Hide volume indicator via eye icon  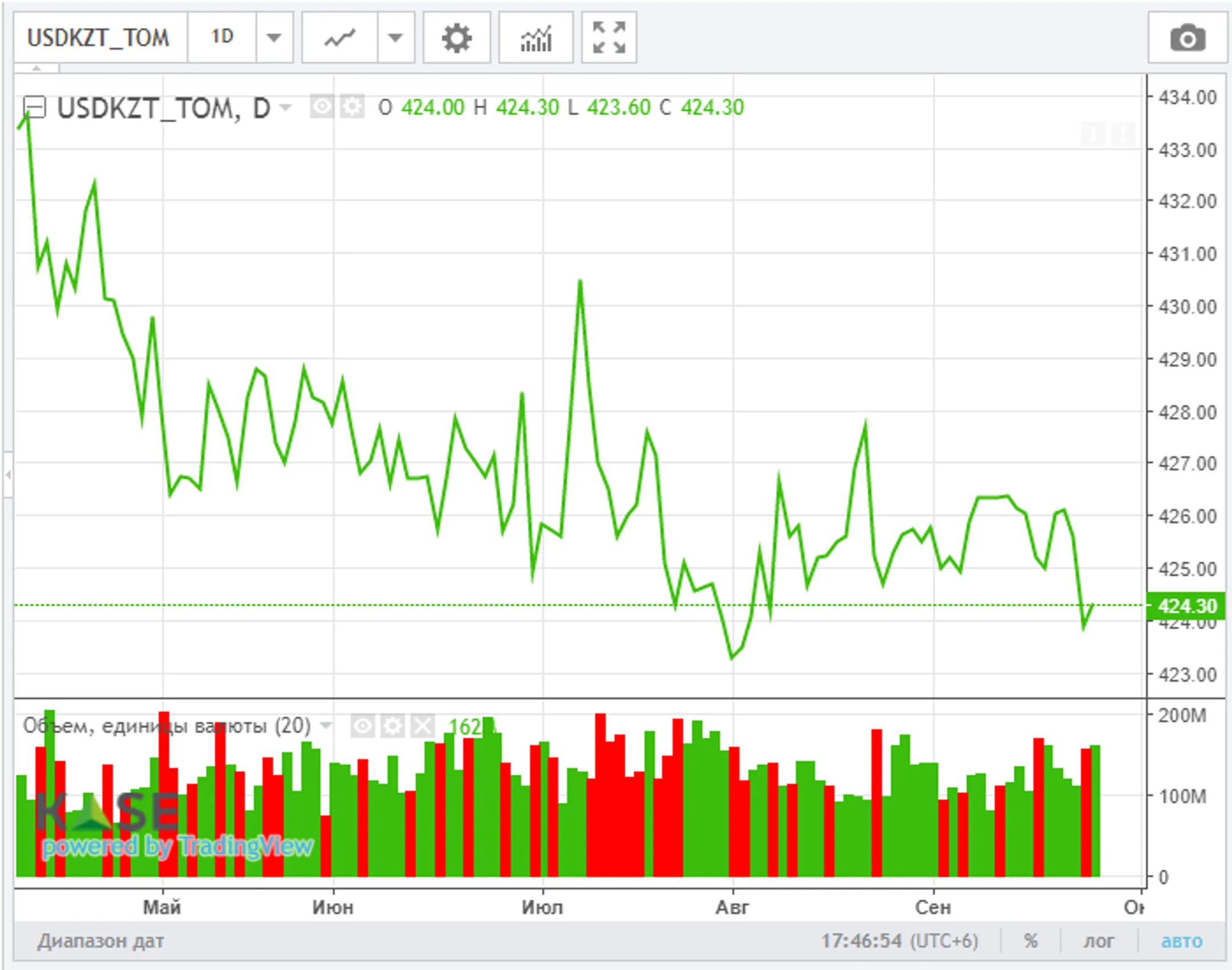[x=363, y=726]
